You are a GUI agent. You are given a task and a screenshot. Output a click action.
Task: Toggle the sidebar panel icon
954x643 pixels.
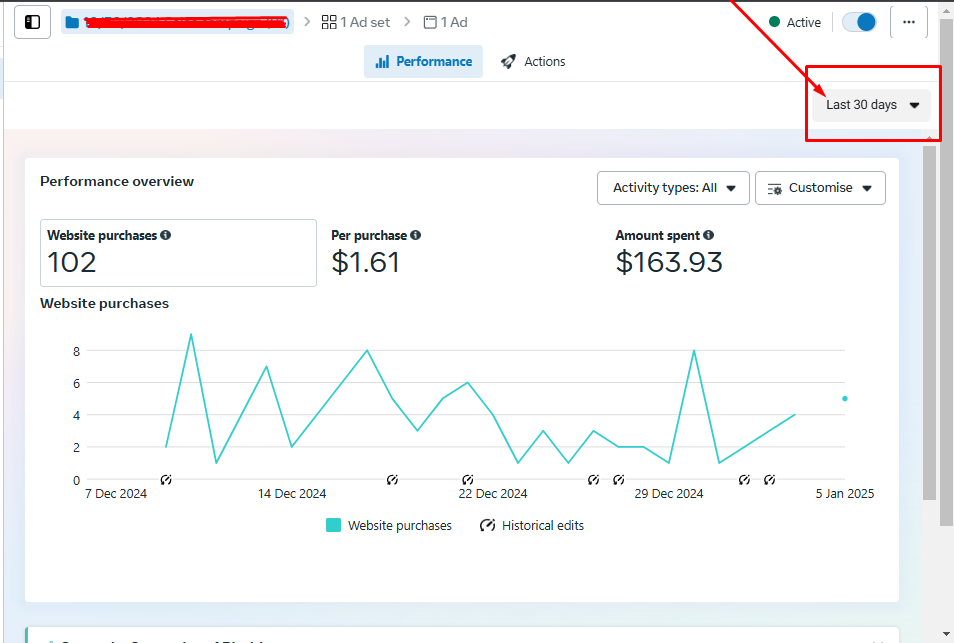(32, 22)
